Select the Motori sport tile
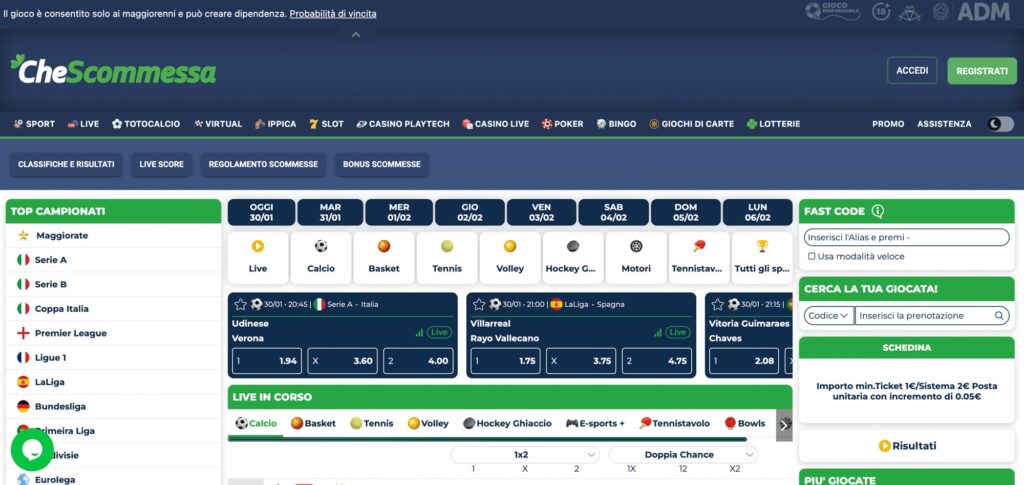The height and width of the screenshot is (485, 1024). 636,258
